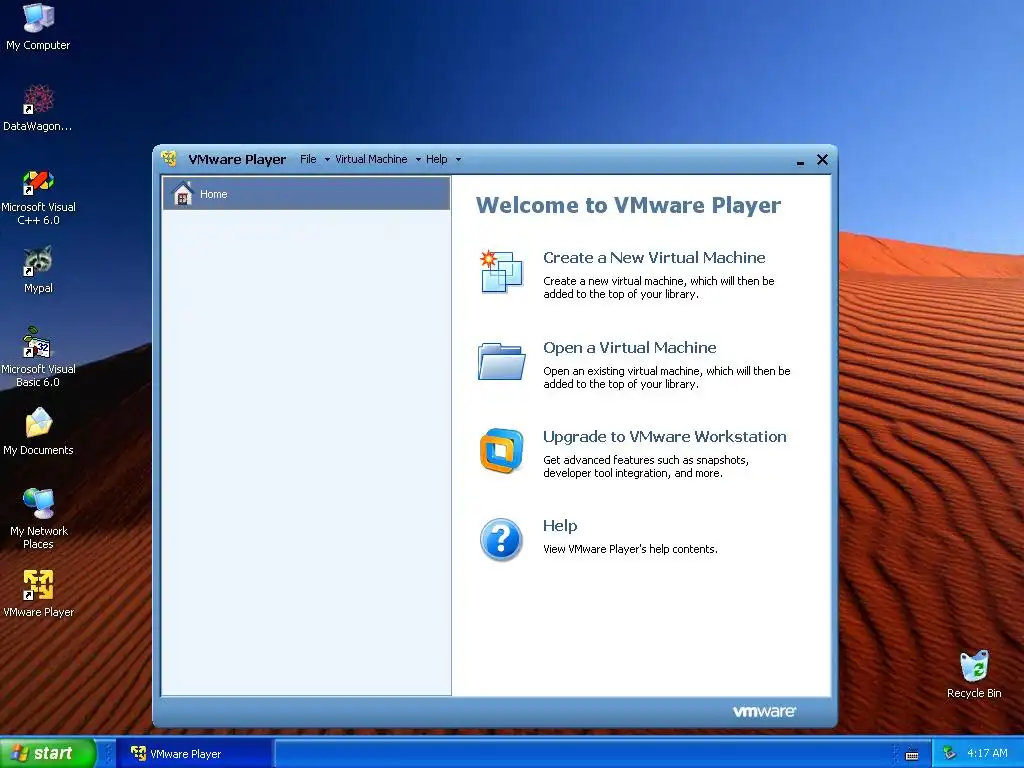Click the network tray icon near clock
Image resolution: width=1024 pixels, height=768 pixels.
(x=949, y=753)
